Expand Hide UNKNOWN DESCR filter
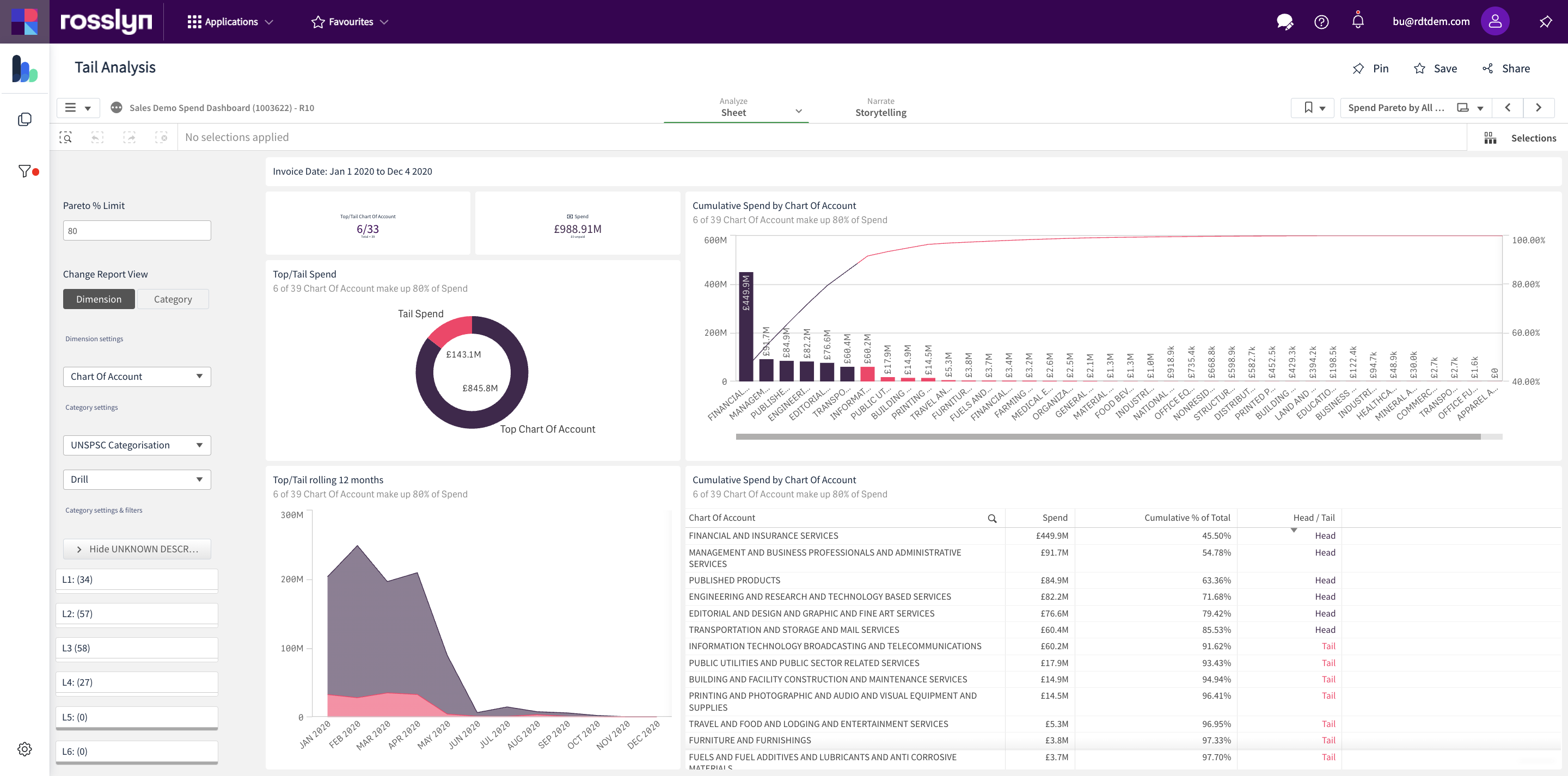The image size is (1568, 776). (x=137, y=549)
